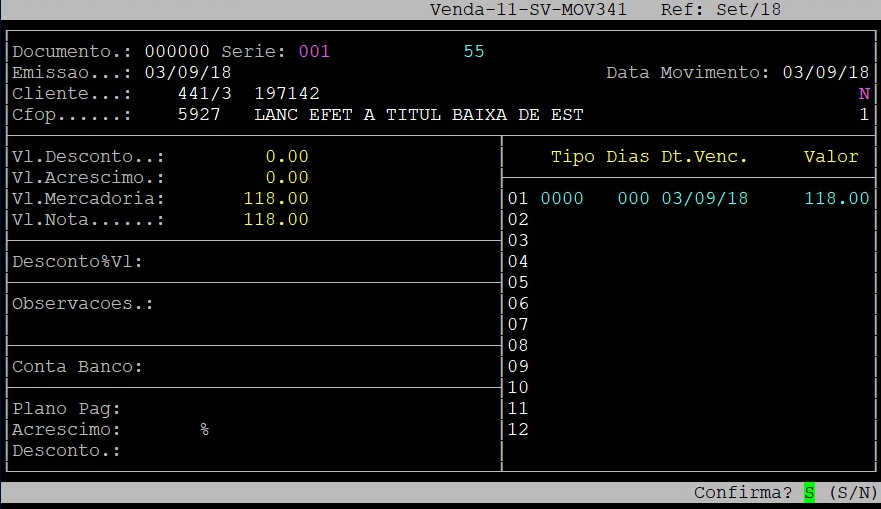
Task: Select the Serie 001 value
Action: (x=314, y=51)
